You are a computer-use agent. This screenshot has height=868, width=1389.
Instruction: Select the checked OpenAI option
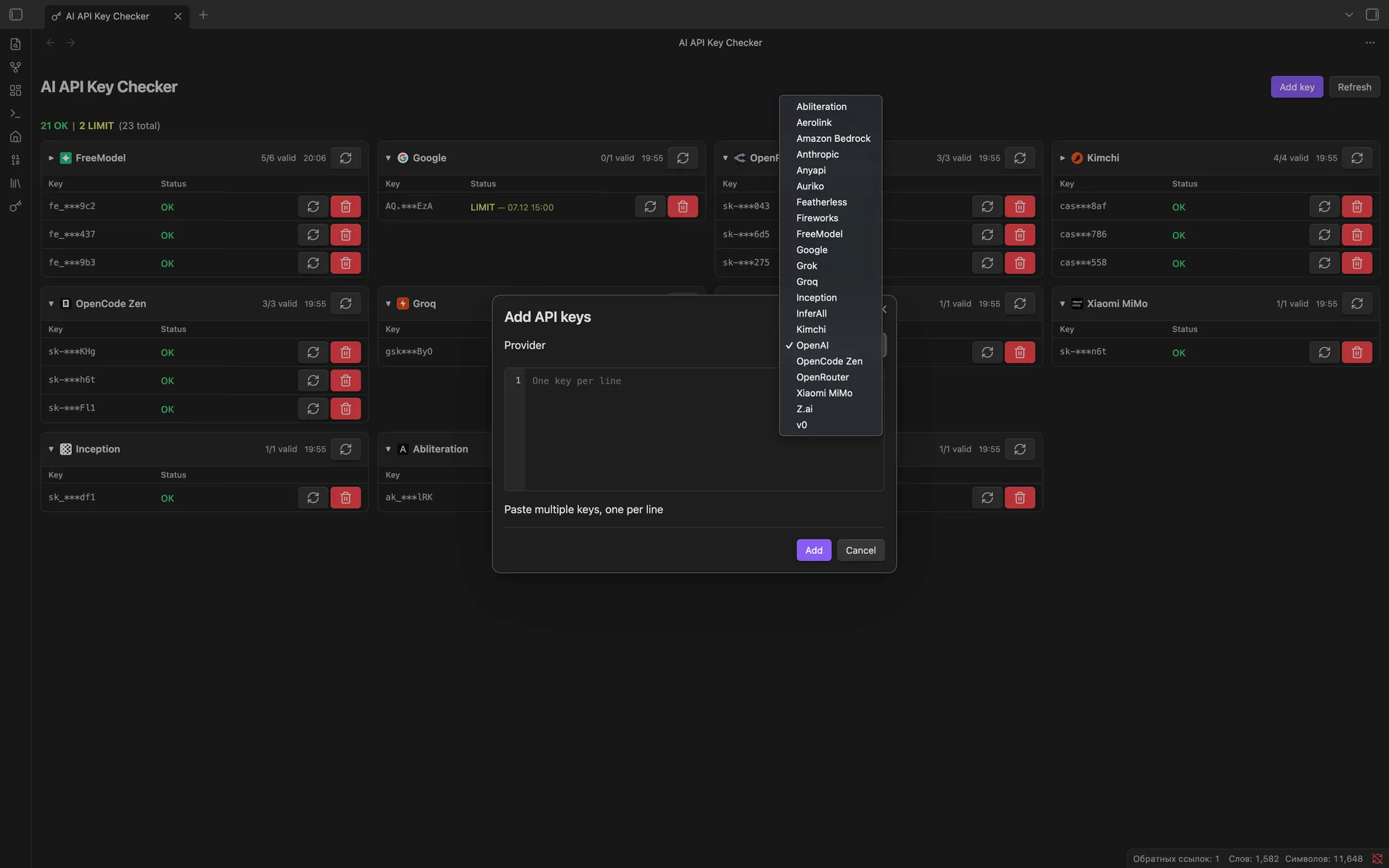click(x=830, y=345)
